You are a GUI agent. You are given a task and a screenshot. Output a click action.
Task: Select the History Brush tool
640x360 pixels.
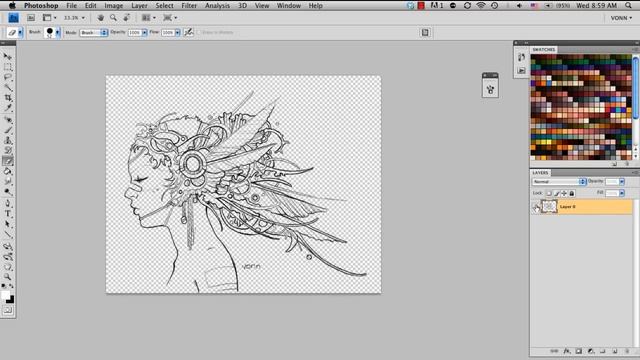point(7,151)
